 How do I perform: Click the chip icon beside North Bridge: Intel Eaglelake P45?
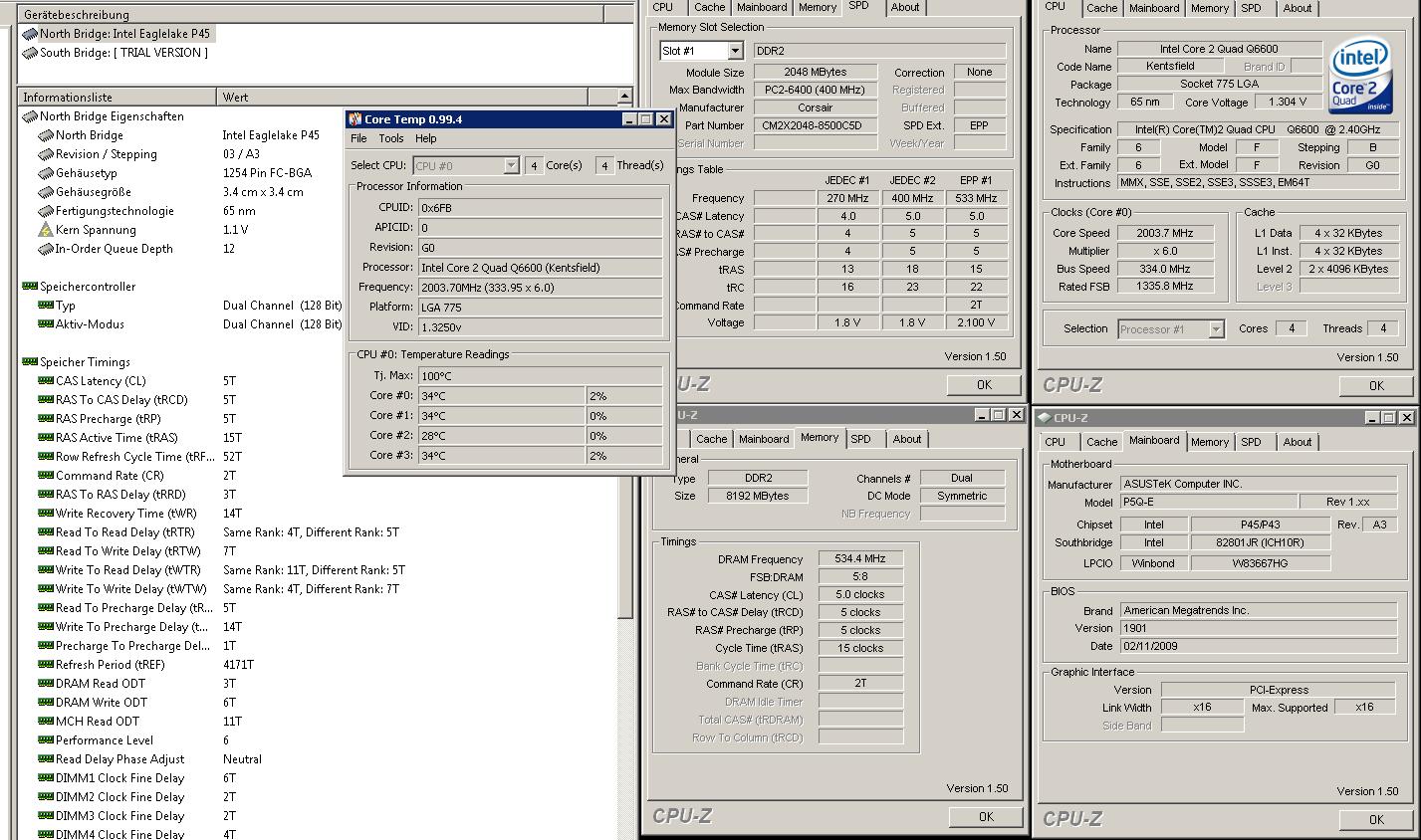(30, 34)
